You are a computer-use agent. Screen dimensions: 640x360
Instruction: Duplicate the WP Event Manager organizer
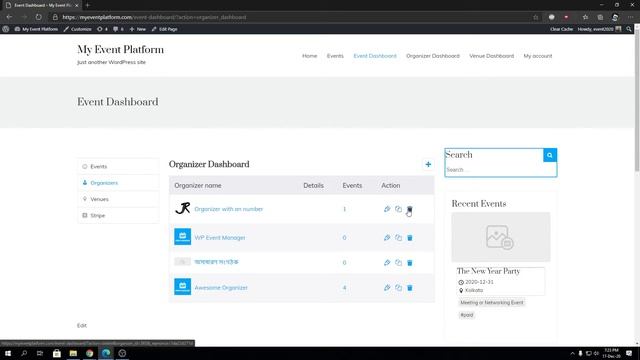coord(398,238)
